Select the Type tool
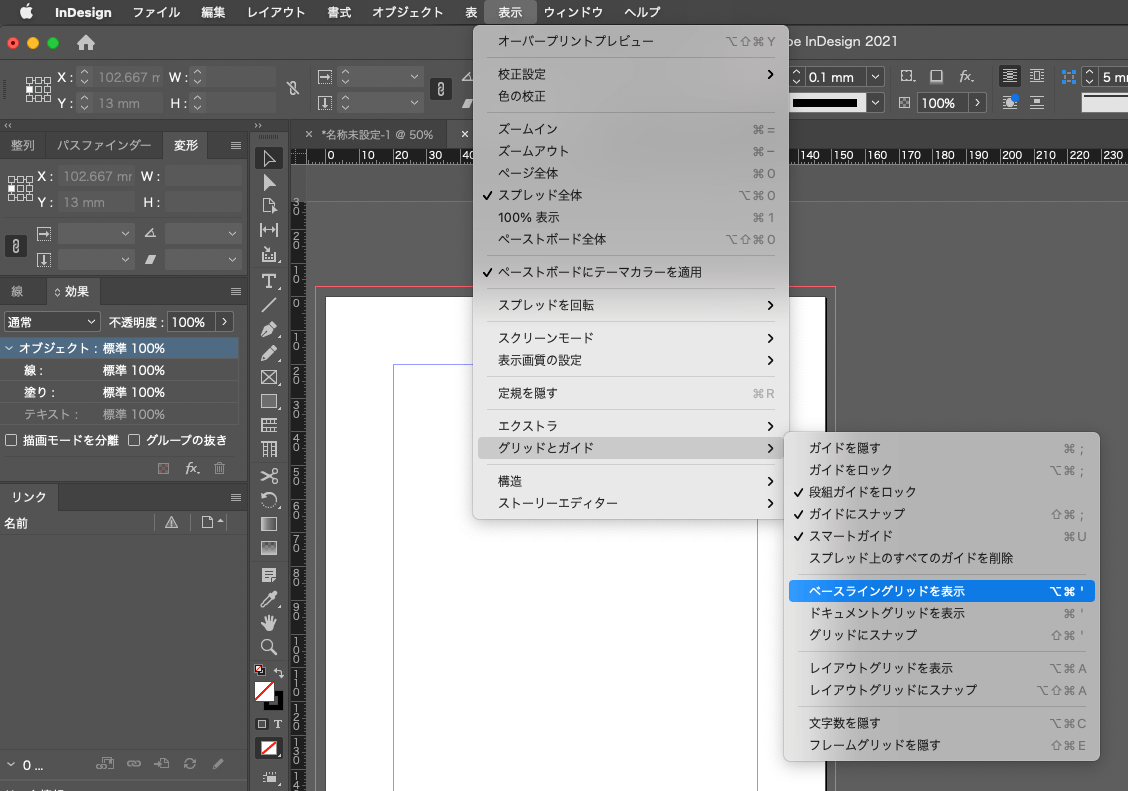The height and width of the screenshot is (791, 1128). pyautogui.click(x=268, y=281)
